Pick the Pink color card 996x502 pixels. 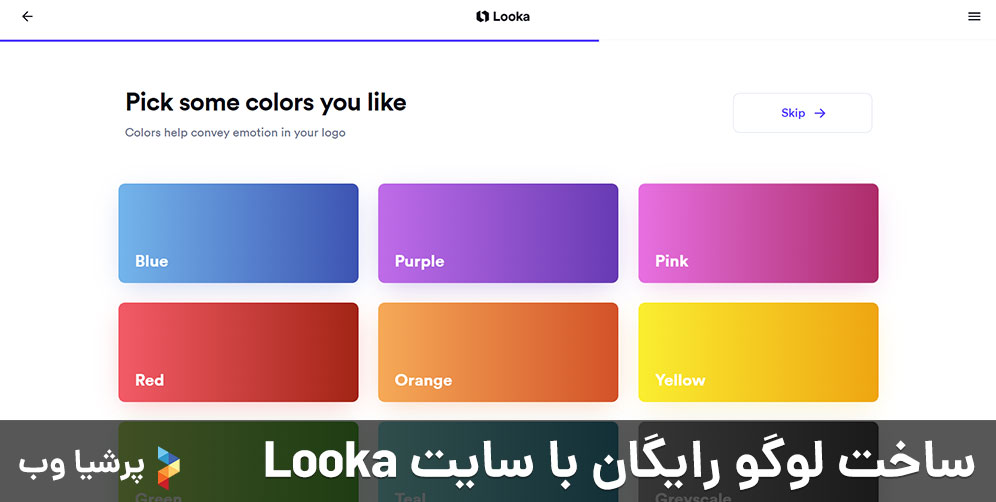pyautogui.click(x=758, y=232)
